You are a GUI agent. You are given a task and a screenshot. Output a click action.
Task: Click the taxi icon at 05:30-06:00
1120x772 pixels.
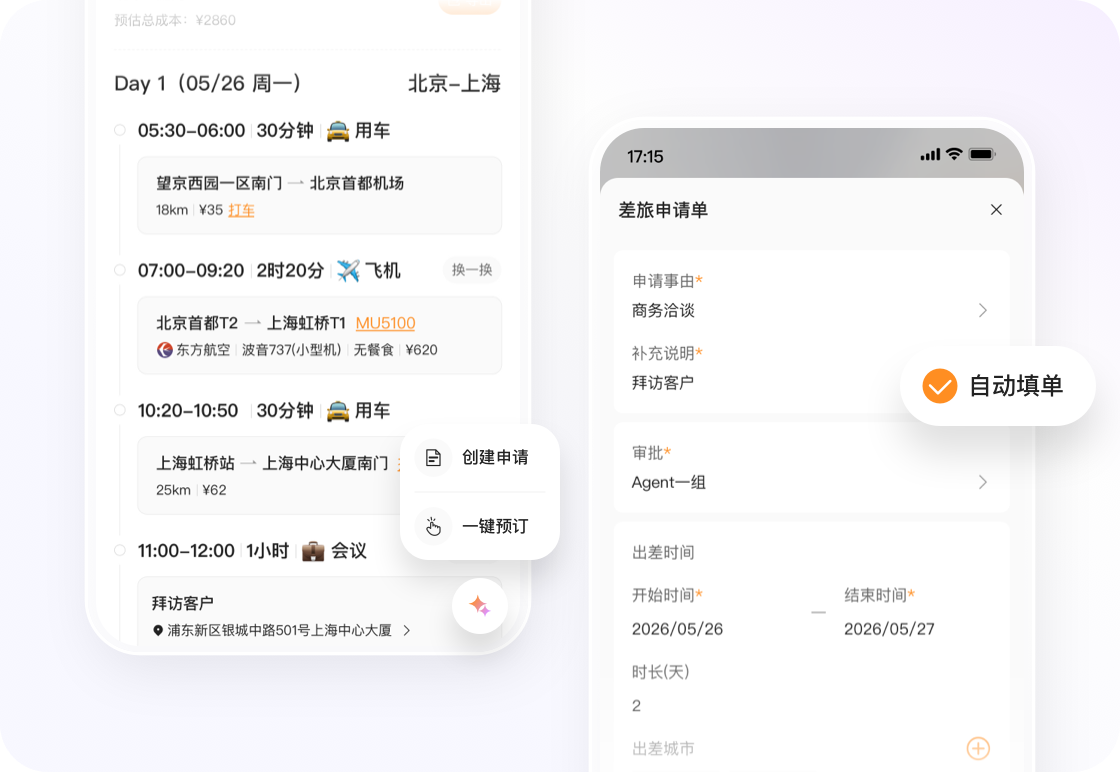click(x=338, y=131)
